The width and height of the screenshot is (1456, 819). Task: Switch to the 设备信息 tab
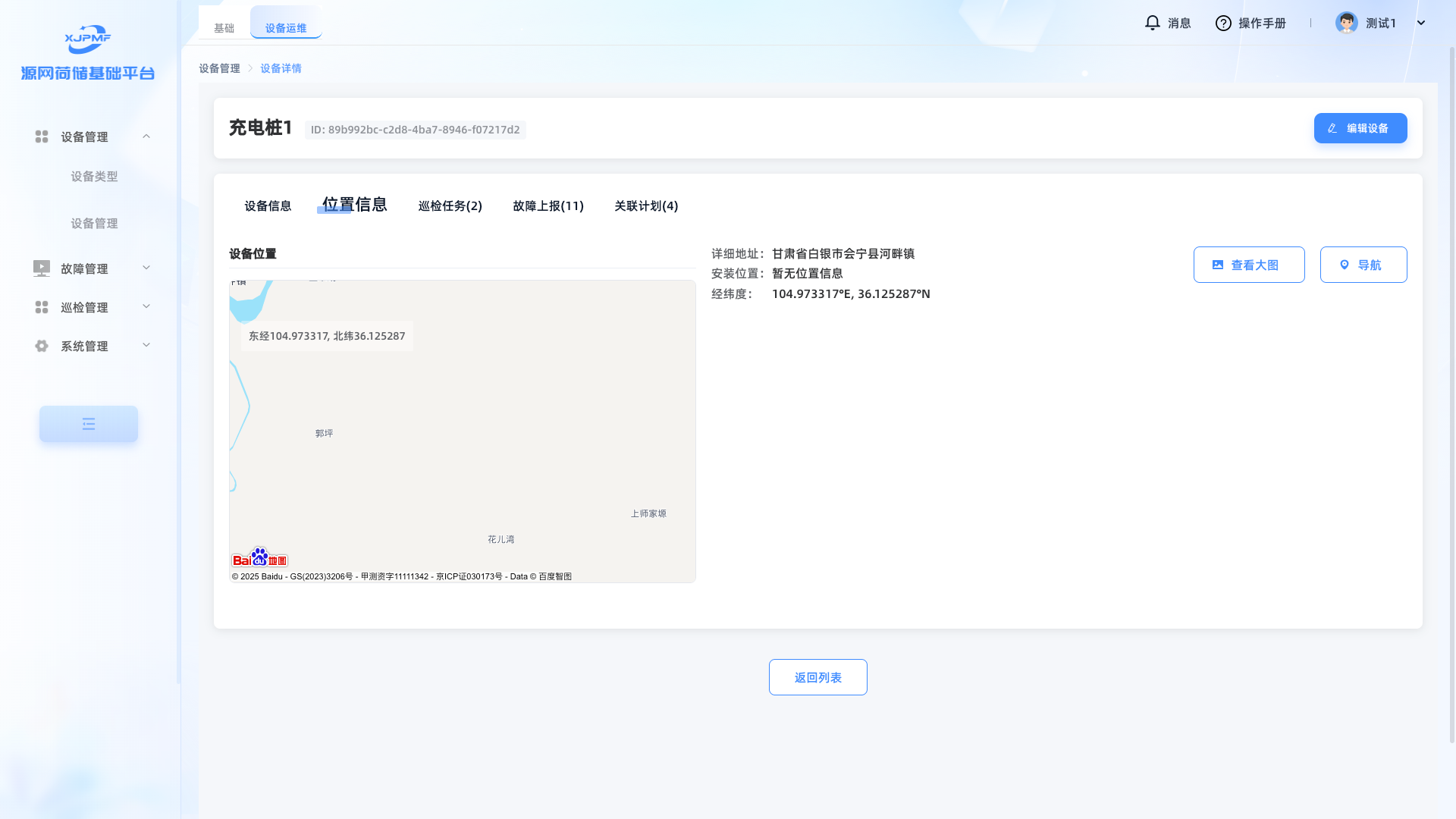(268, 206)
